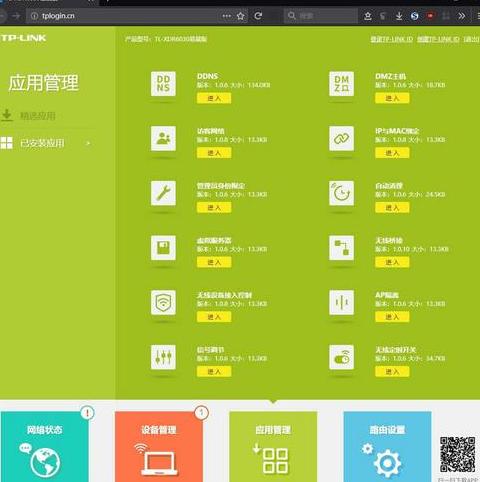Open the wireless timer switch toggle icon

pos(341,357)
